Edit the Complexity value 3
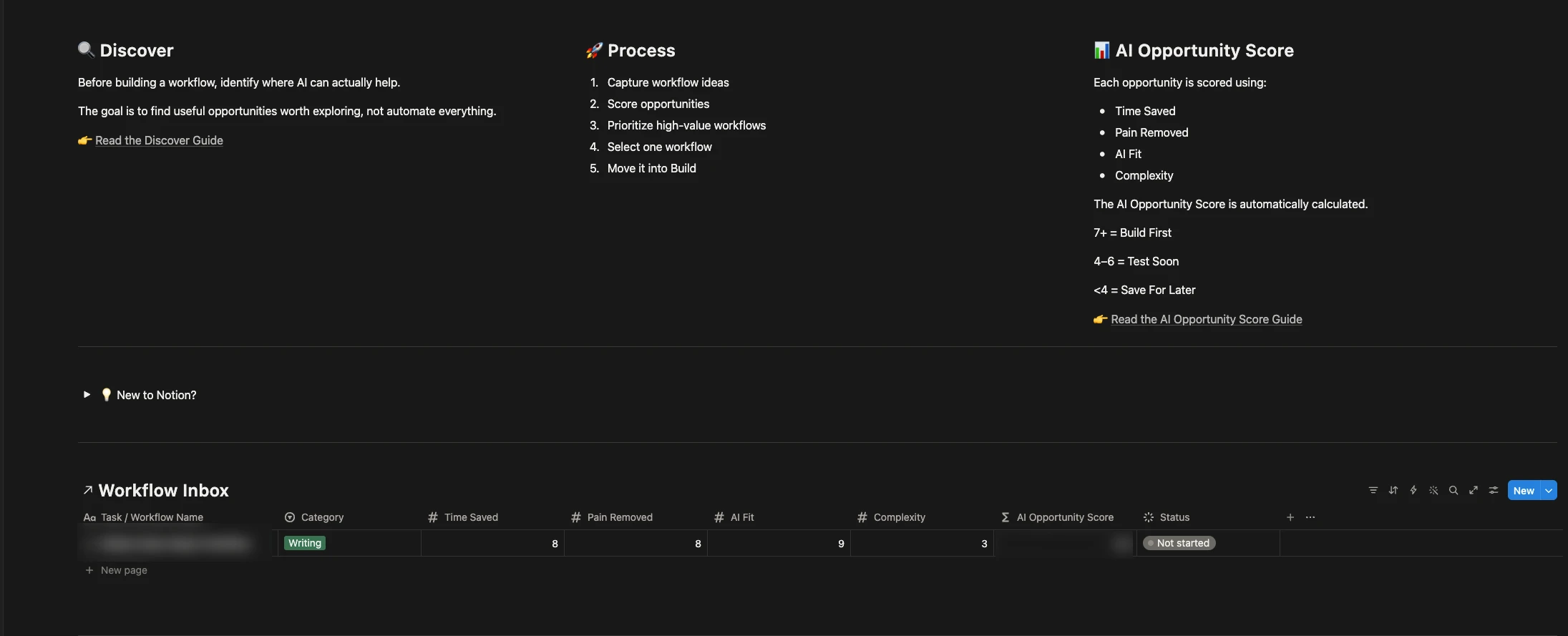Viewport: 1568px width, 636px height. point(922,543)
